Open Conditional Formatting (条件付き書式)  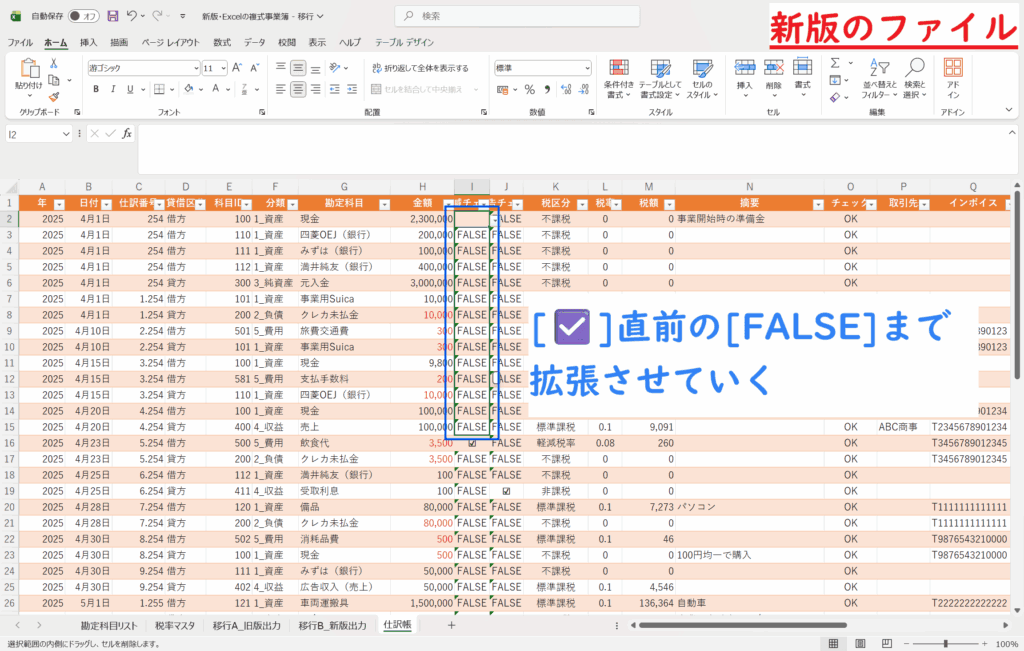[x=619, y=77]
